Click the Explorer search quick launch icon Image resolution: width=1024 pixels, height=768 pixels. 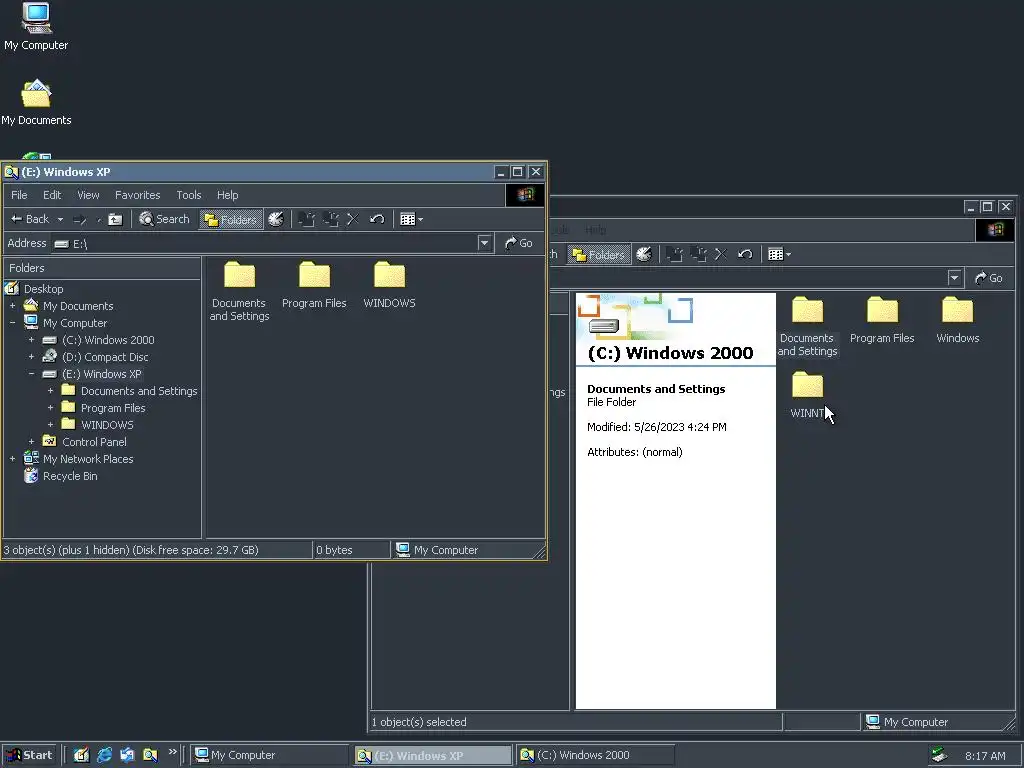(x=150, y=755)
